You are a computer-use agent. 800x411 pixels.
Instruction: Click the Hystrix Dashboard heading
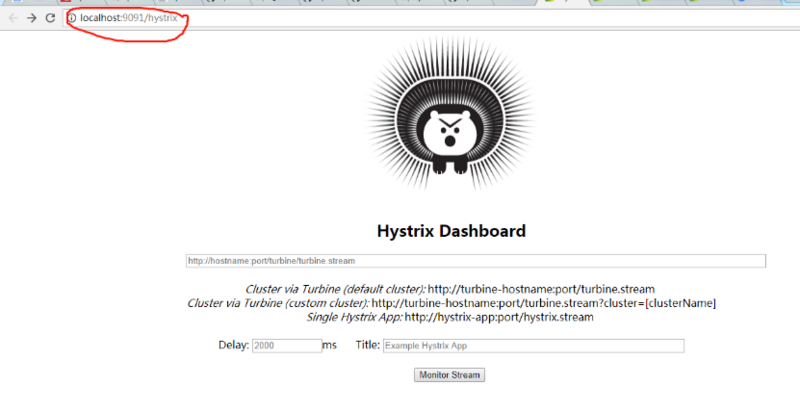click(451, 231)
